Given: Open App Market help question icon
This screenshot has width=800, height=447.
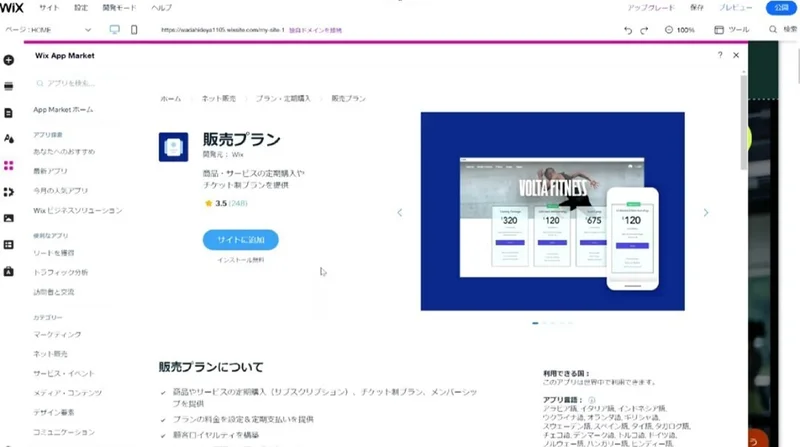Looking at the screenshot, I should tap(720, 55).
